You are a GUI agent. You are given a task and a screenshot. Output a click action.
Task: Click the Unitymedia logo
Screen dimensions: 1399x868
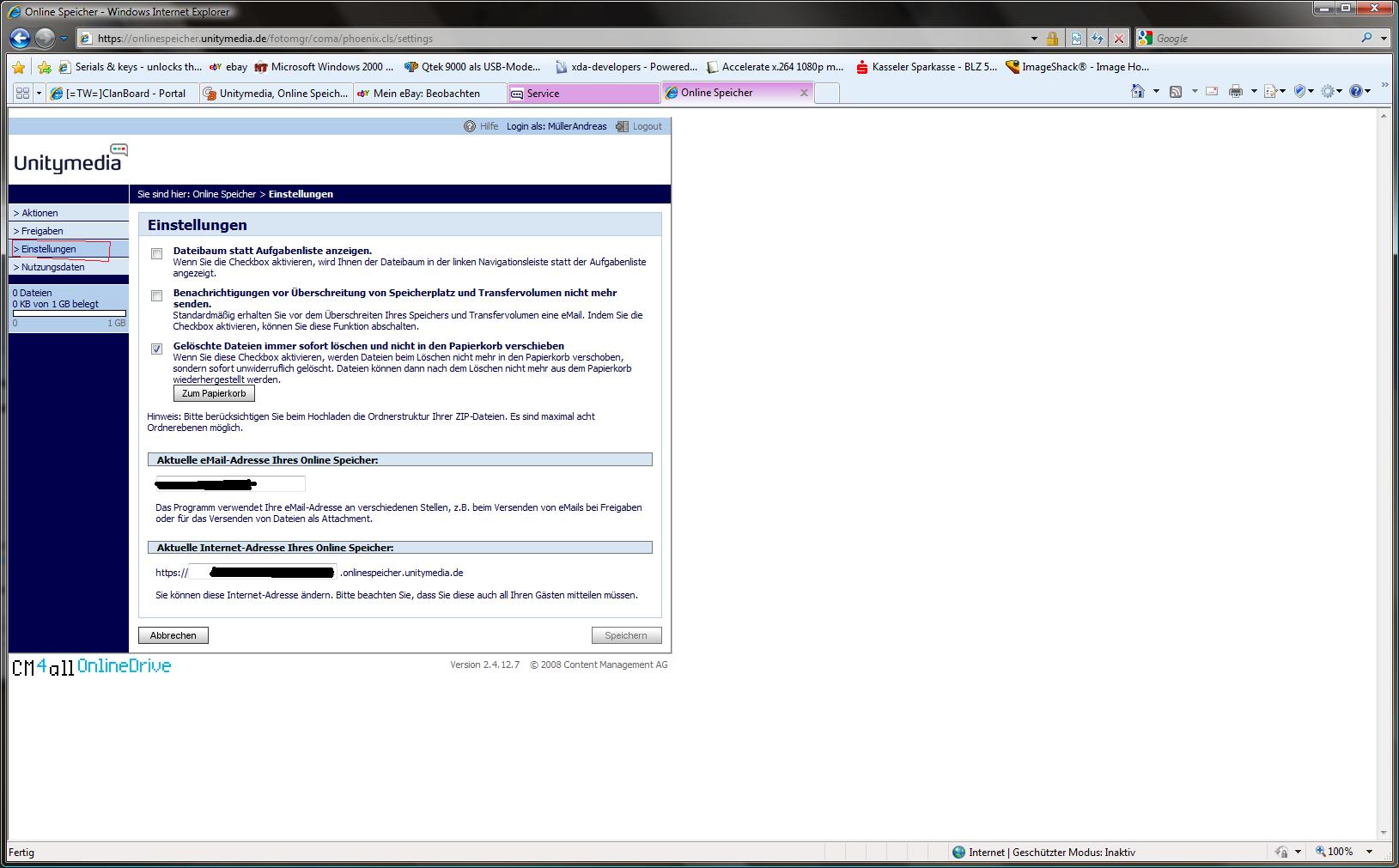[x=70, y=159]
